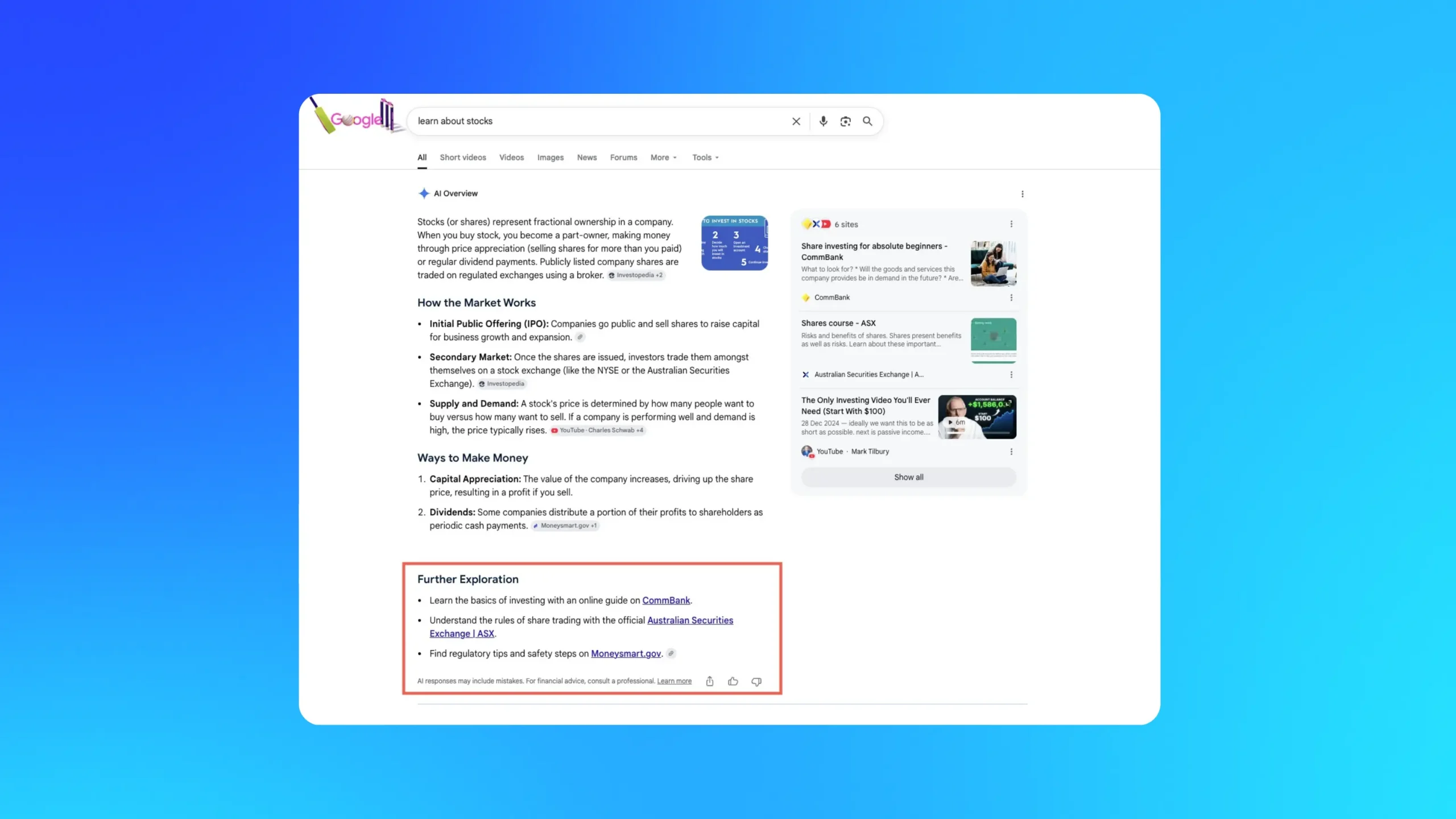Open CommBank result thumbnail image
Screen dimensions: 1456x819
point(993,263)
